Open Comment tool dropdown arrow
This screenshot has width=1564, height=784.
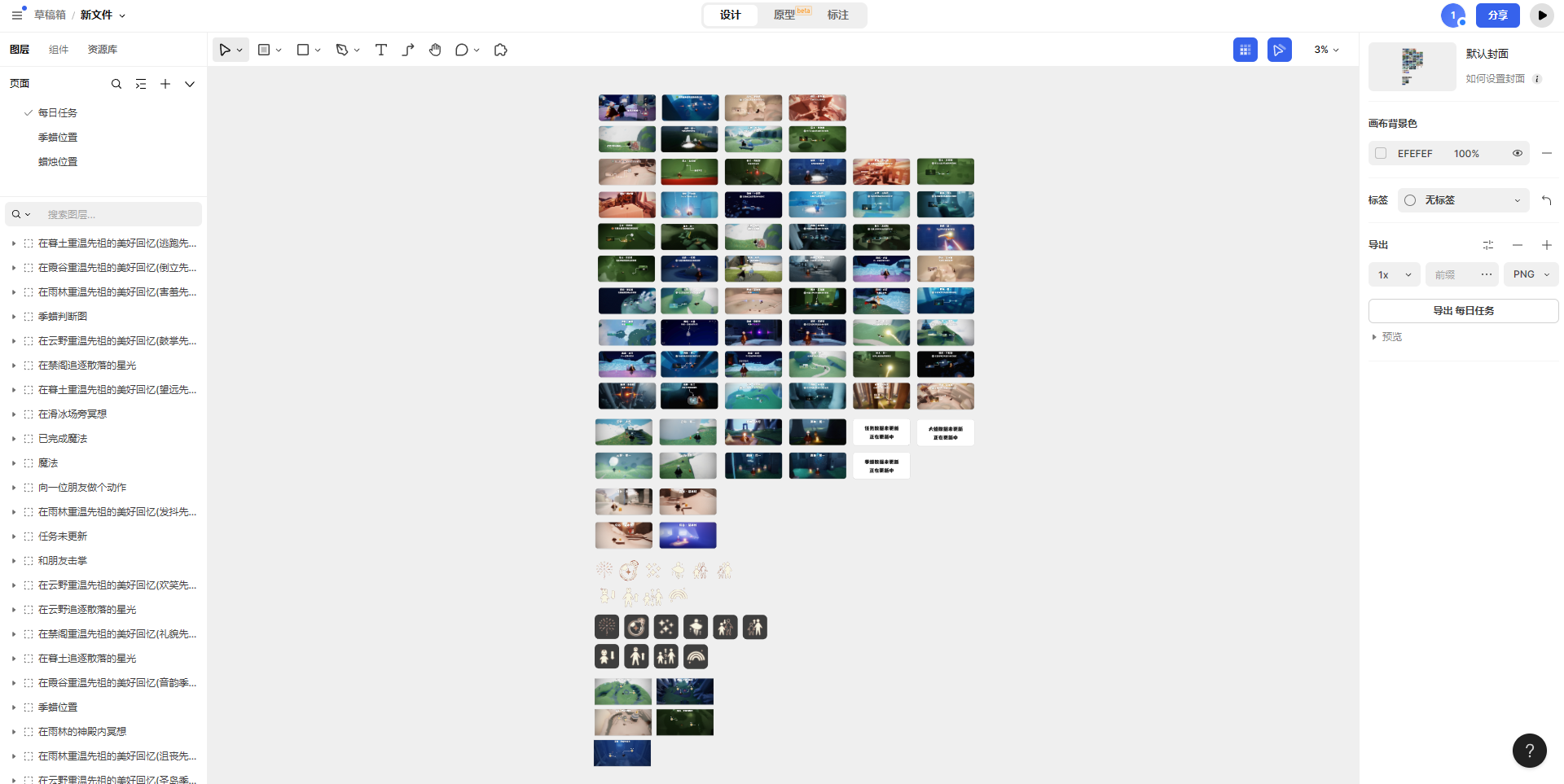pos(477,50)
